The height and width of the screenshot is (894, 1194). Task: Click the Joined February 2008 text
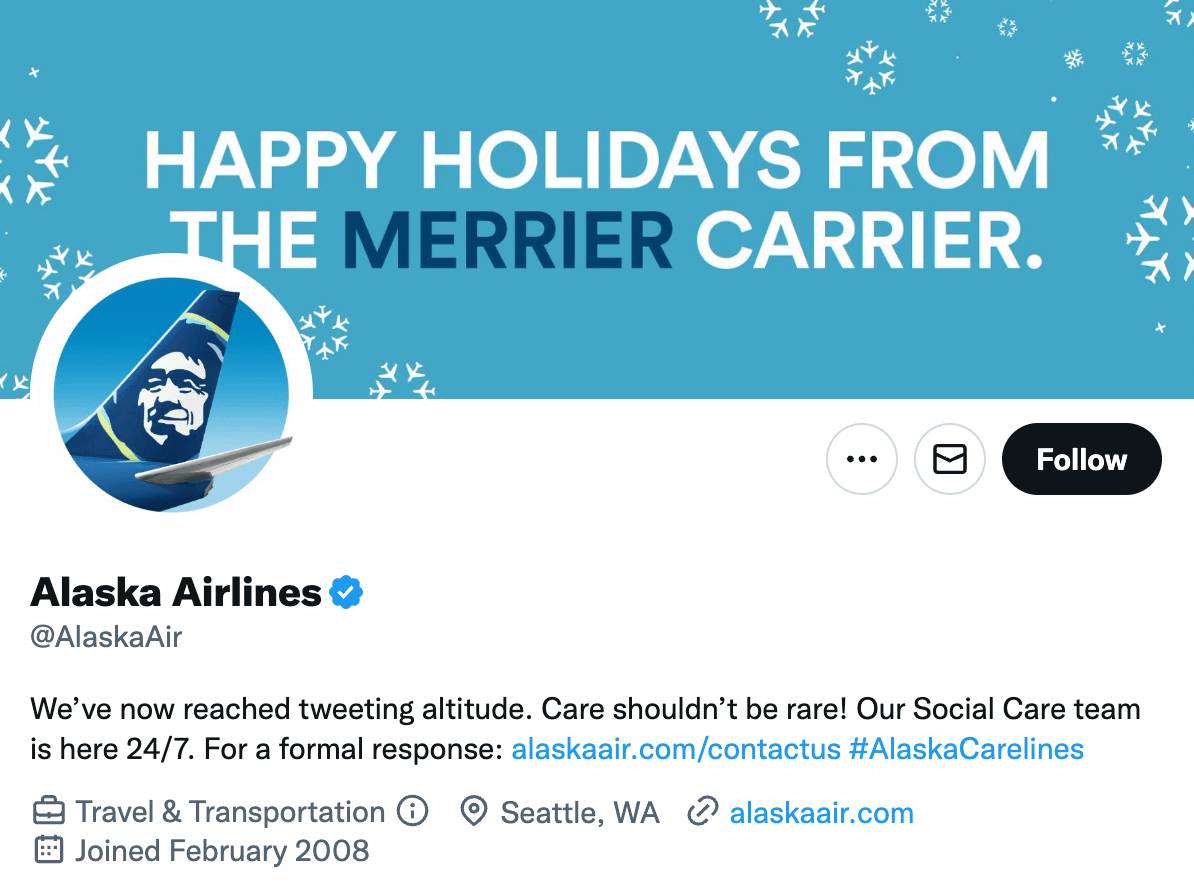coord(222,851)
